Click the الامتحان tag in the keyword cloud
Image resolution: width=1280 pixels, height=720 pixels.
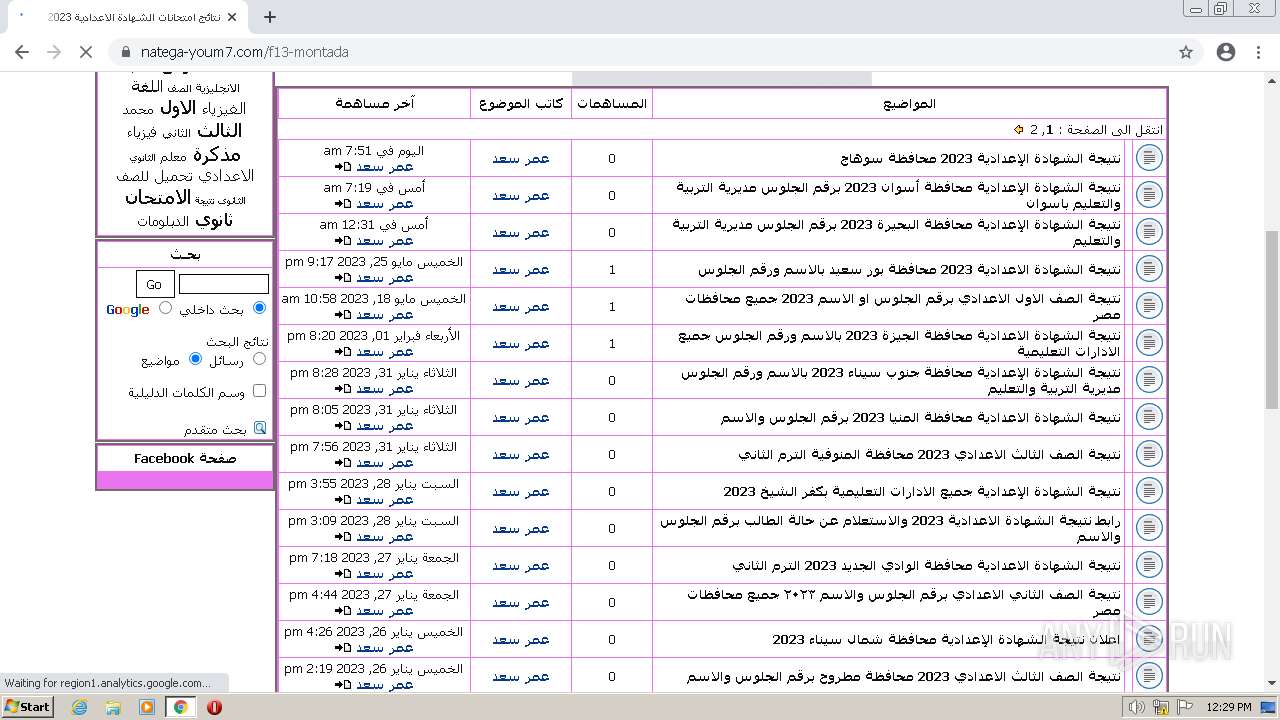click(157, 198)
